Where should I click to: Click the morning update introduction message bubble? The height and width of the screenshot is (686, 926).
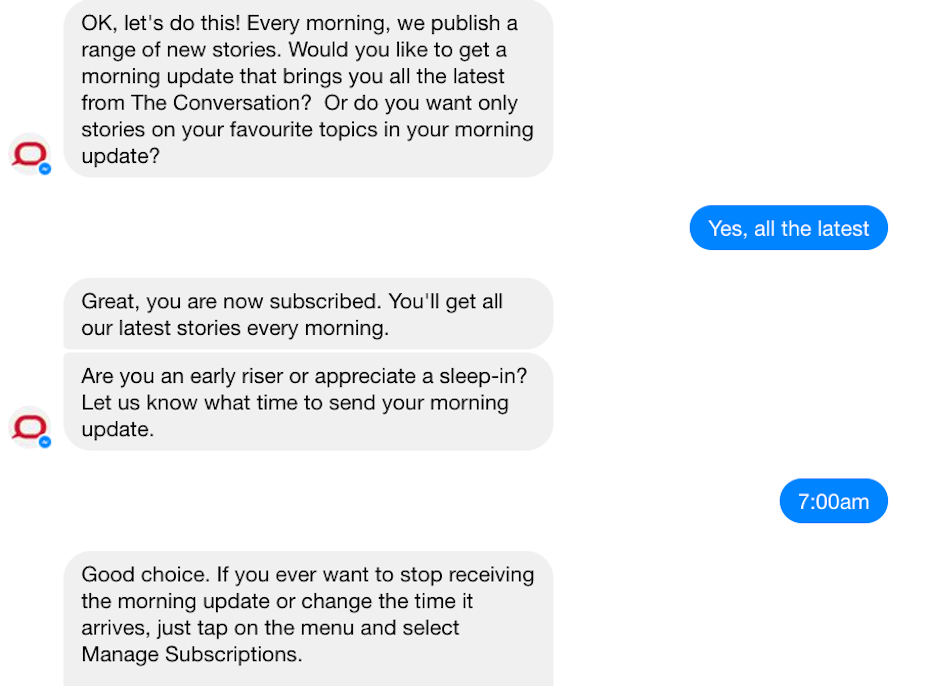307,90
